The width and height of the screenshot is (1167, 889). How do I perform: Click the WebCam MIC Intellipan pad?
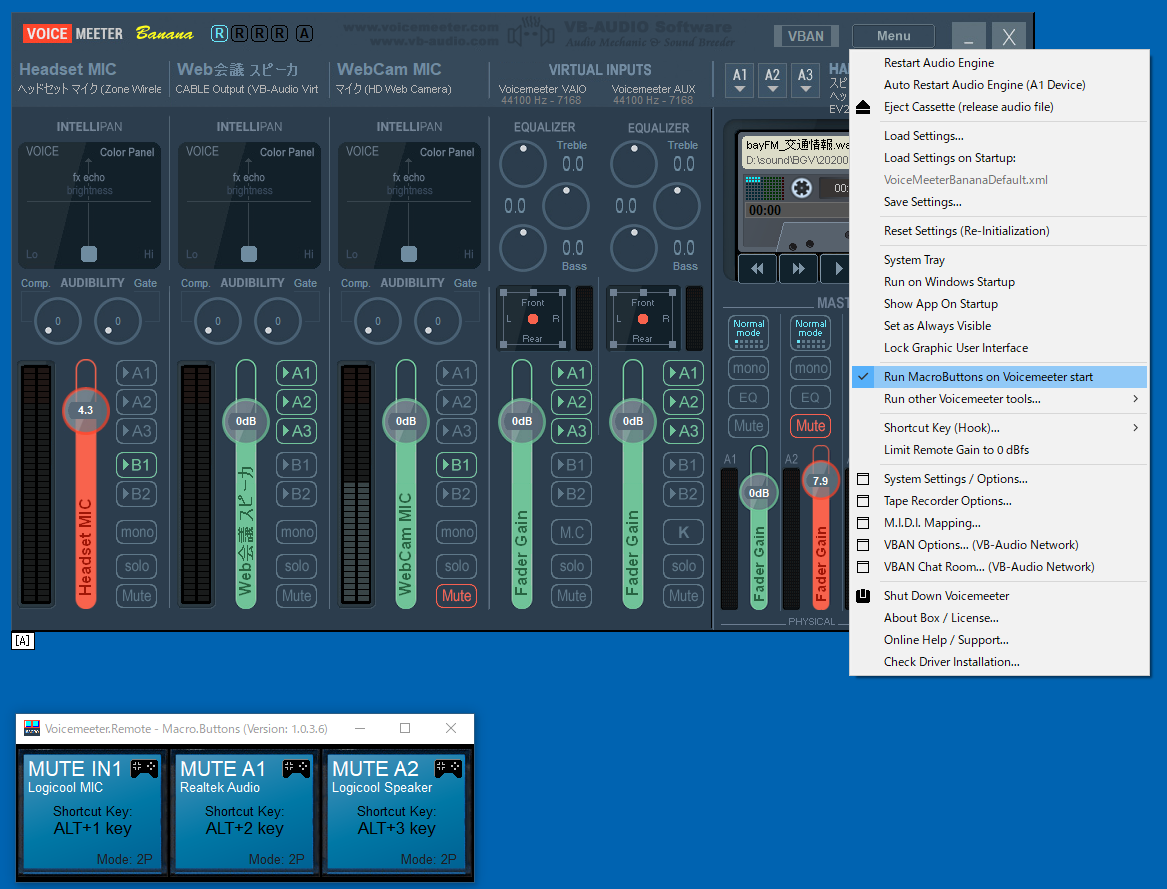[x=409, y=205]
